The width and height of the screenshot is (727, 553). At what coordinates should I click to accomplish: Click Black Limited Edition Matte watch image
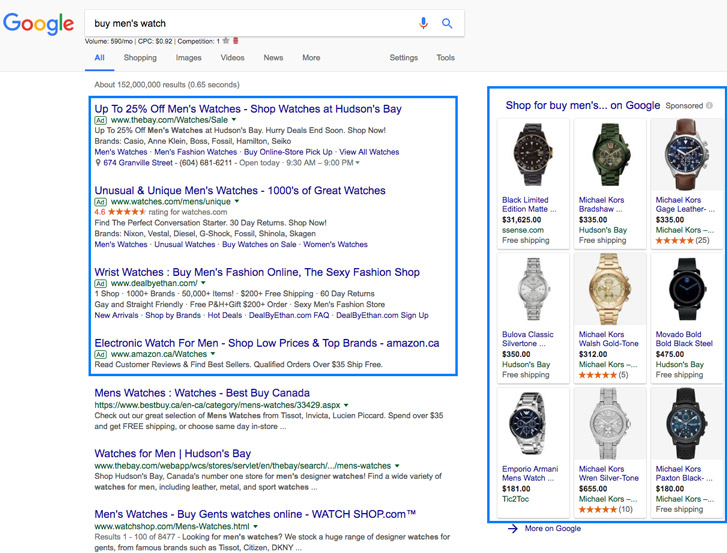click(533, 154)
